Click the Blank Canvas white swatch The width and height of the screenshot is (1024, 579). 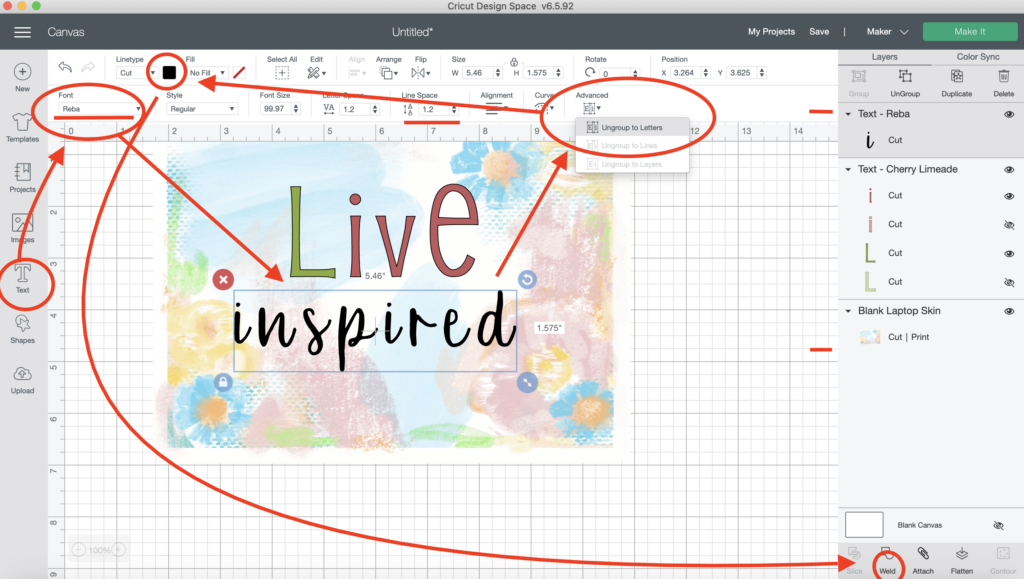[864, 525]
